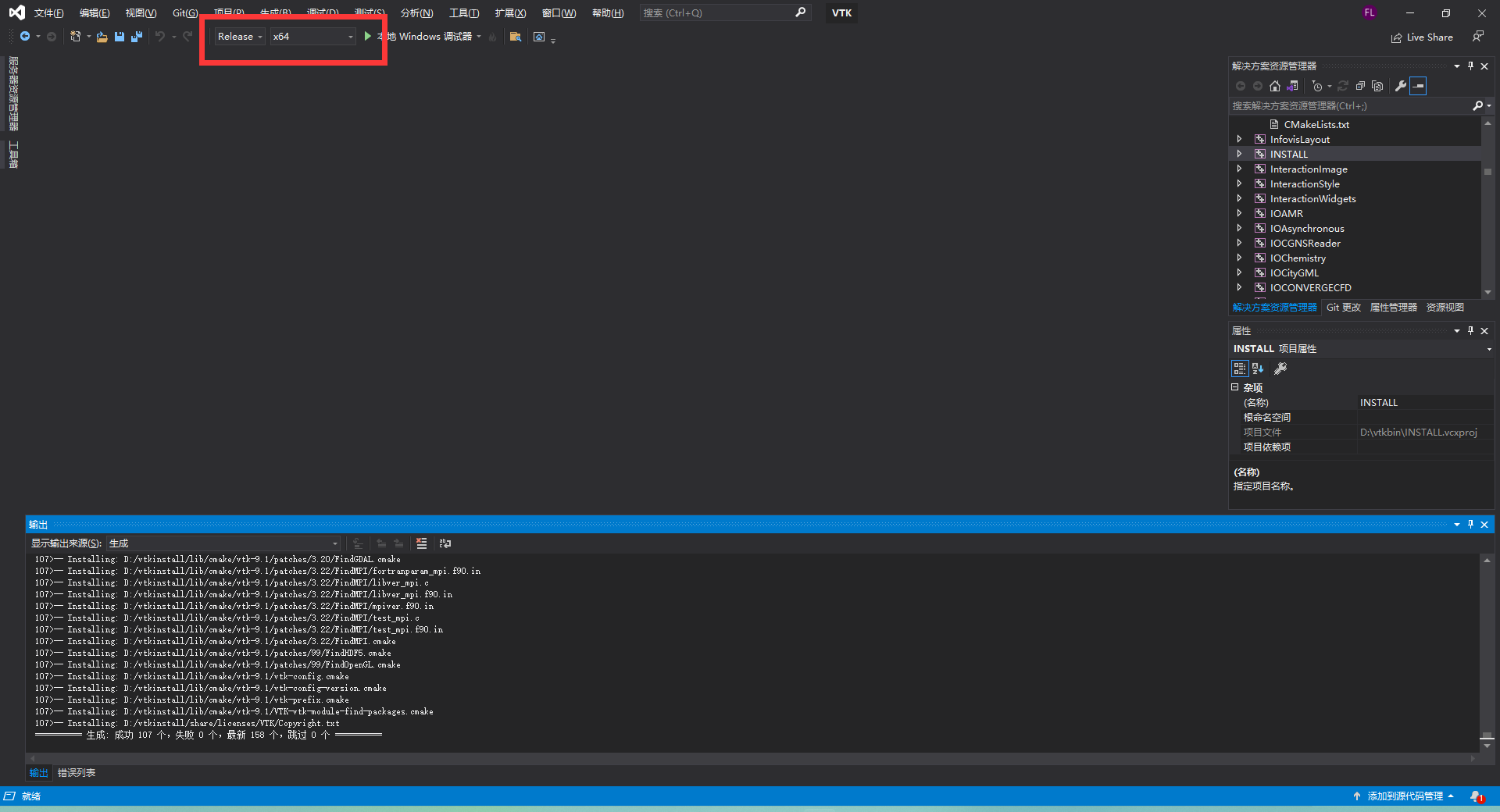Click the Clear All output icon
Screen dimensions: 1500x812
tap(421, 543)
